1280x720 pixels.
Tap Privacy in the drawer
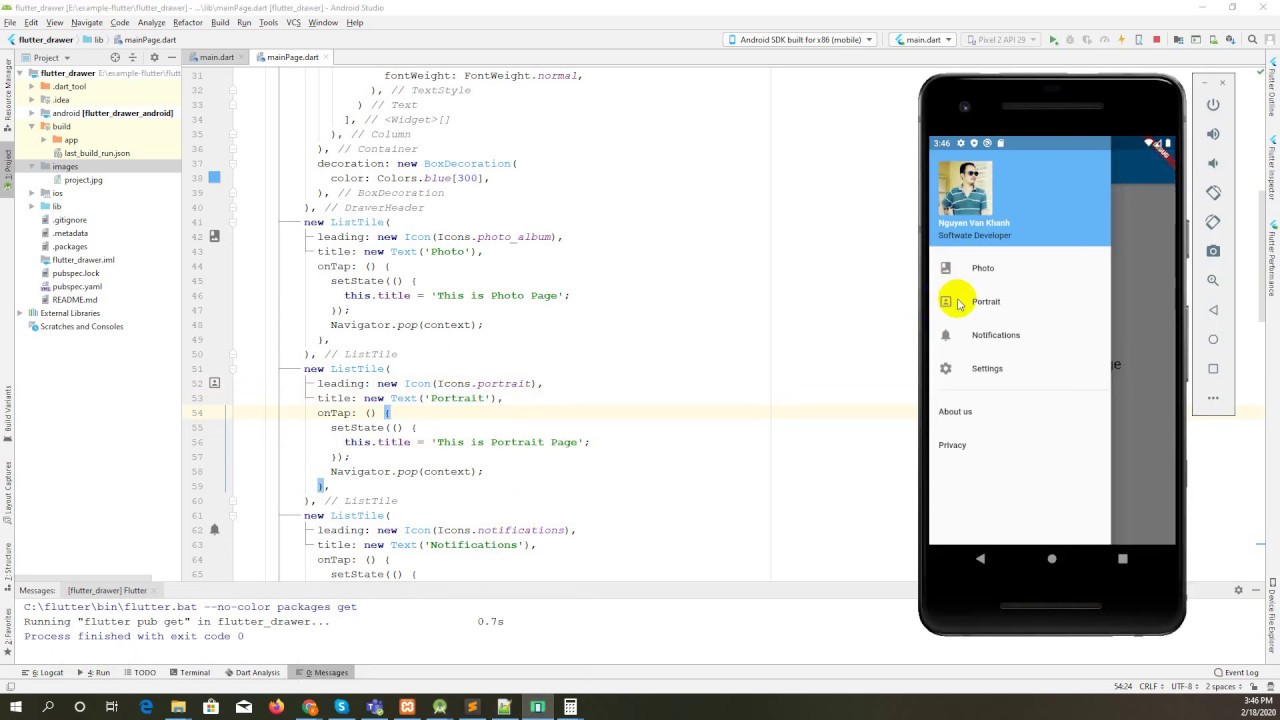1020,445
